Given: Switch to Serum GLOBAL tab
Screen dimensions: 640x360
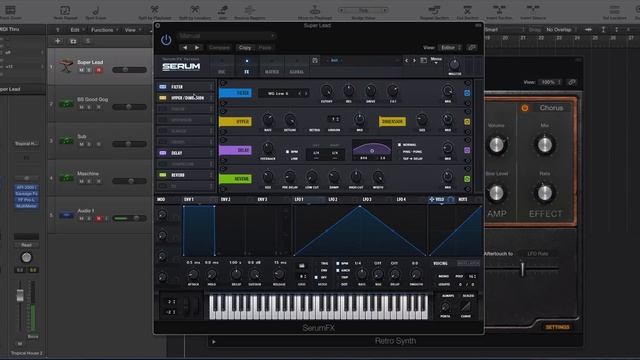Looking at the screenshot, I should (x=297, y=66).
